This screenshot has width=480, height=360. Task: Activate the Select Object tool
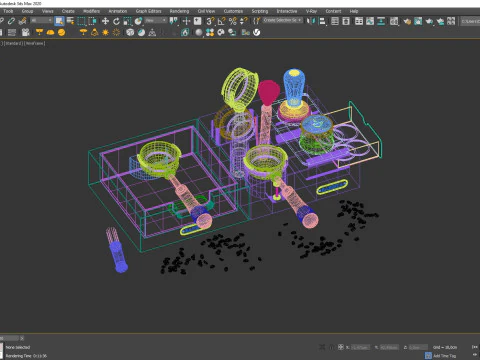59,21
